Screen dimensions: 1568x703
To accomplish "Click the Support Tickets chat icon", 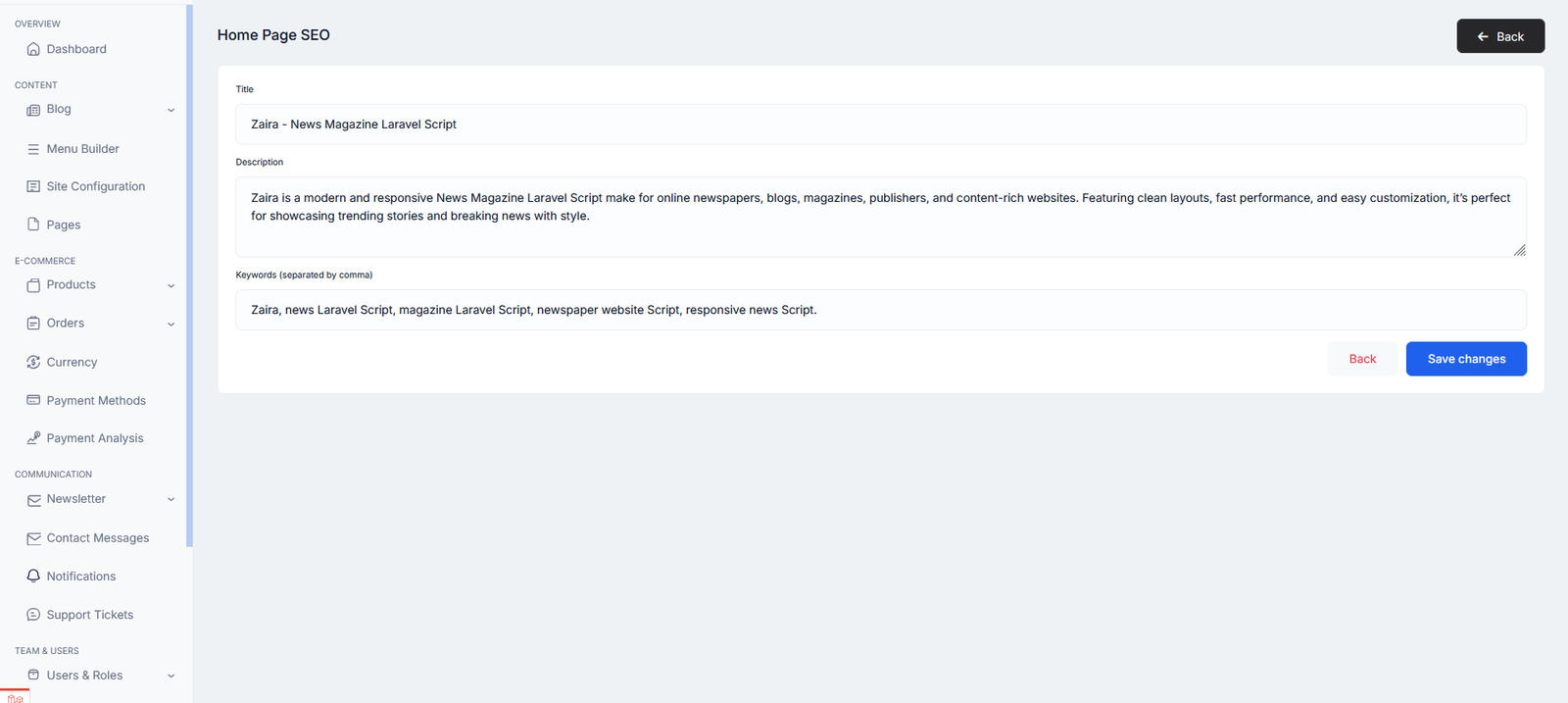I will 33,615.
